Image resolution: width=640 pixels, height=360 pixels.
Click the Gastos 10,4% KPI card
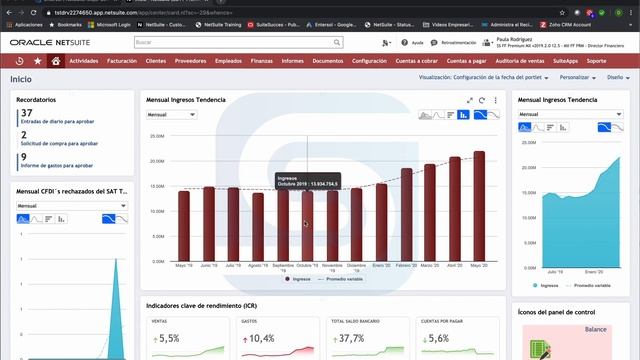pos(278,338)
